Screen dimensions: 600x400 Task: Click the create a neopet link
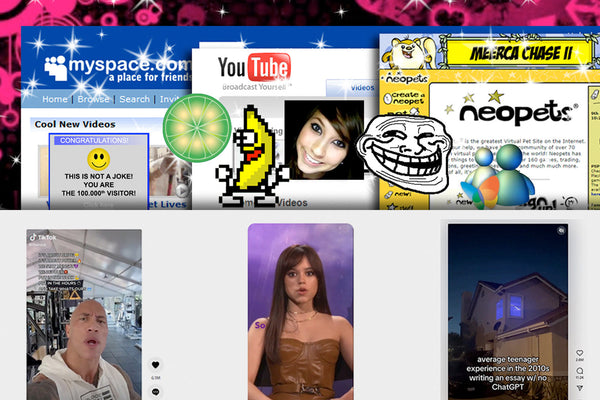[408, 98]
